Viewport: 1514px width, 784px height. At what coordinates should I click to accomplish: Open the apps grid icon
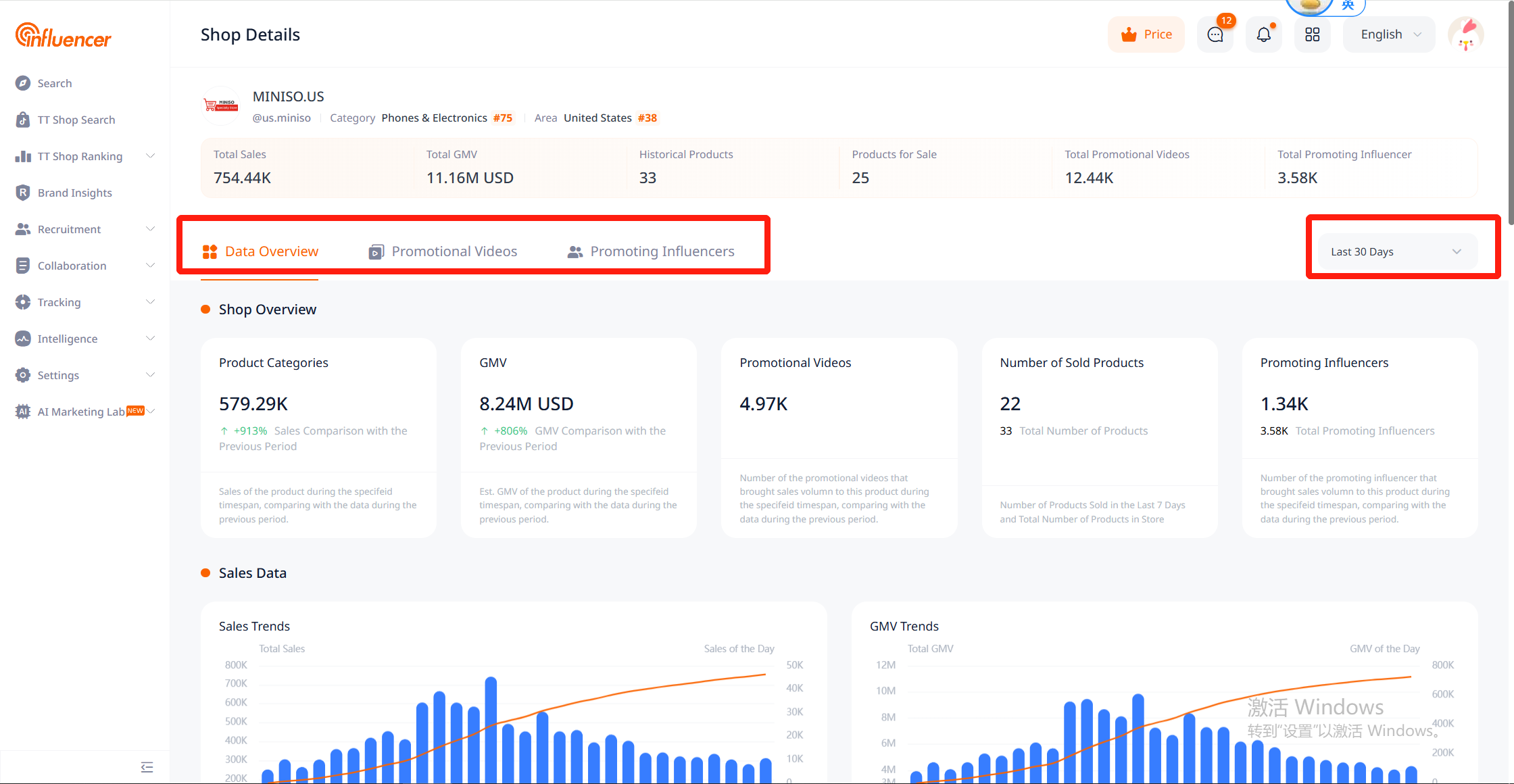tap(1312, 34)
